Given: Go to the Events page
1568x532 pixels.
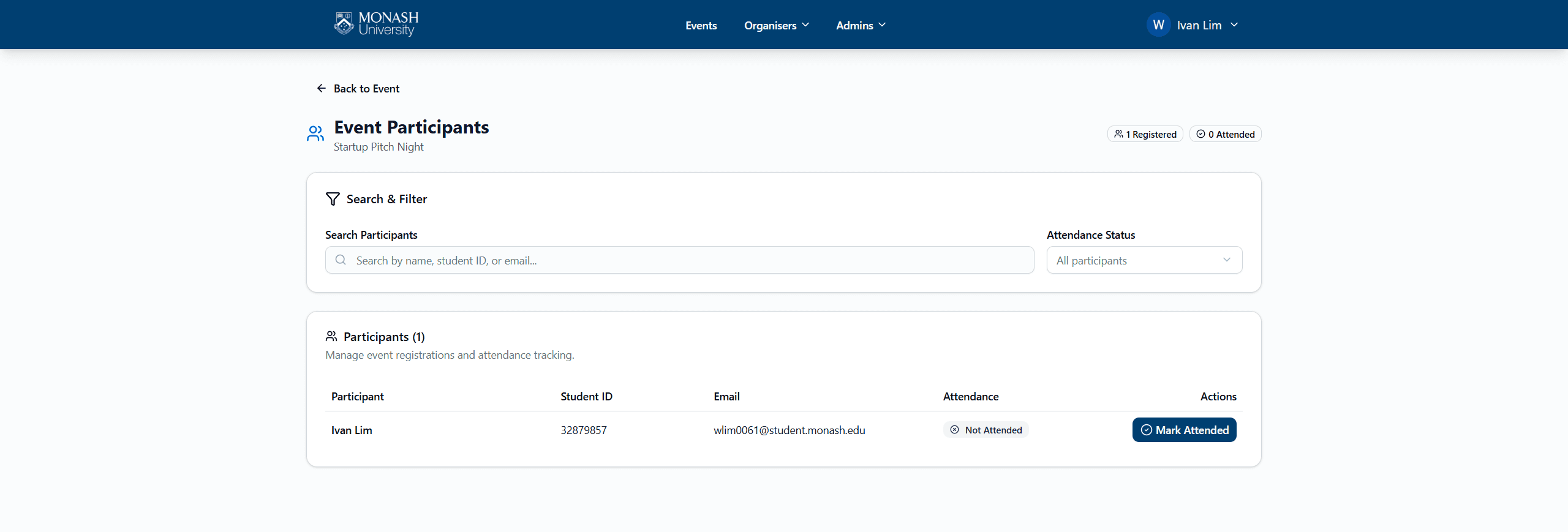Looking at the screenshot, I should click(701, 25).
